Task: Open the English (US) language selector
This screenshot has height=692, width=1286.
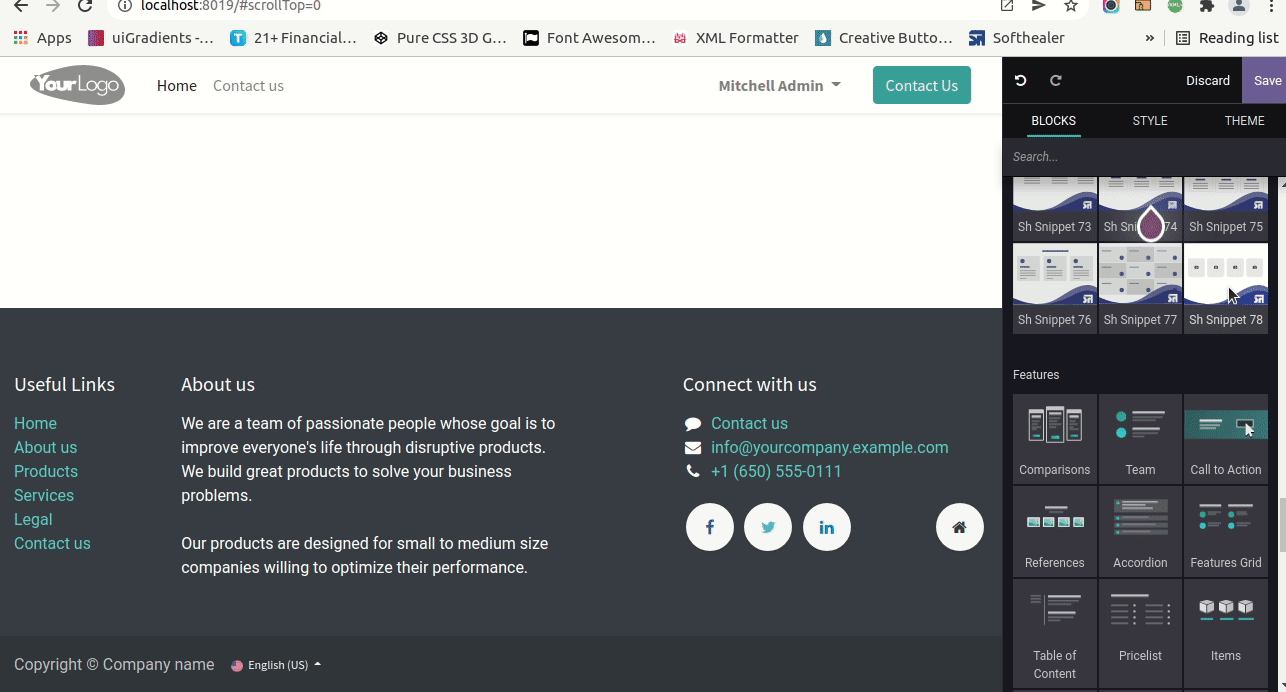Action: pos(276,665)
